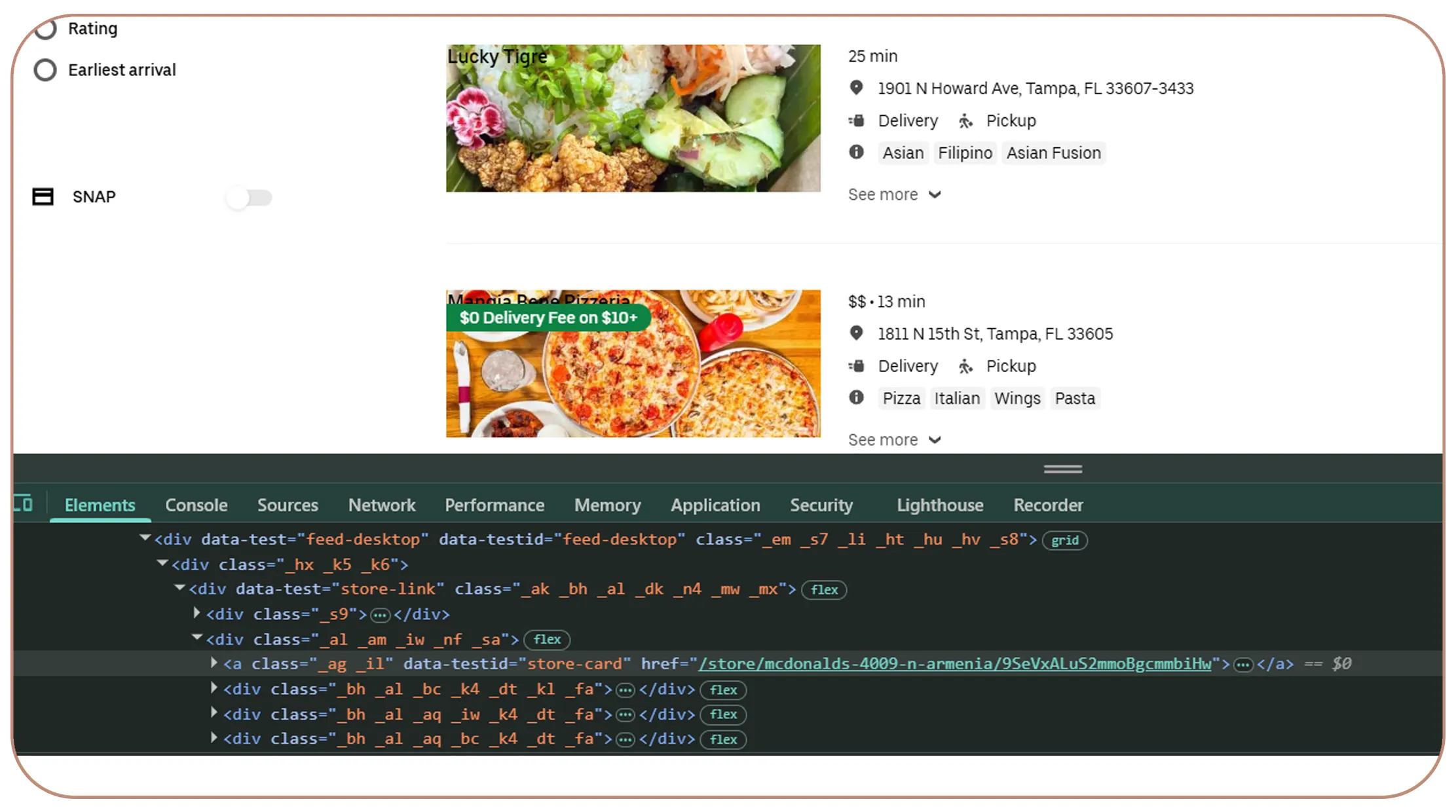Click Mangia Bene's delivery bag icon
Image resolution: width=1456 pixels, height=812 pixels.
point(856,366)
